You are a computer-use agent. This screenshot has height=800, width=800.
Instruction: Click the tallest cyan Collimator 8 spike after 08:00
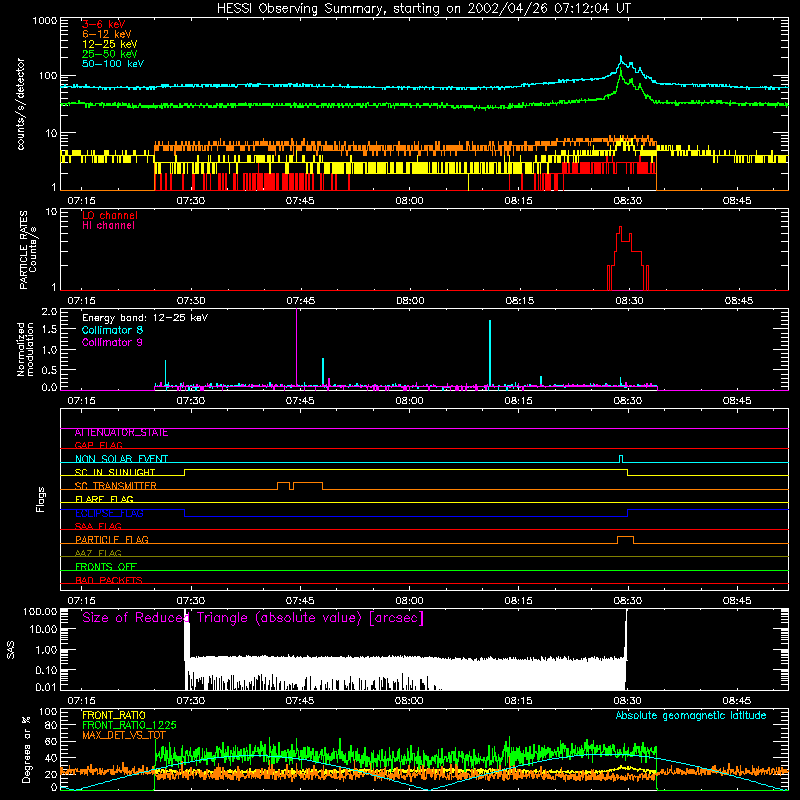click(490, 353)
